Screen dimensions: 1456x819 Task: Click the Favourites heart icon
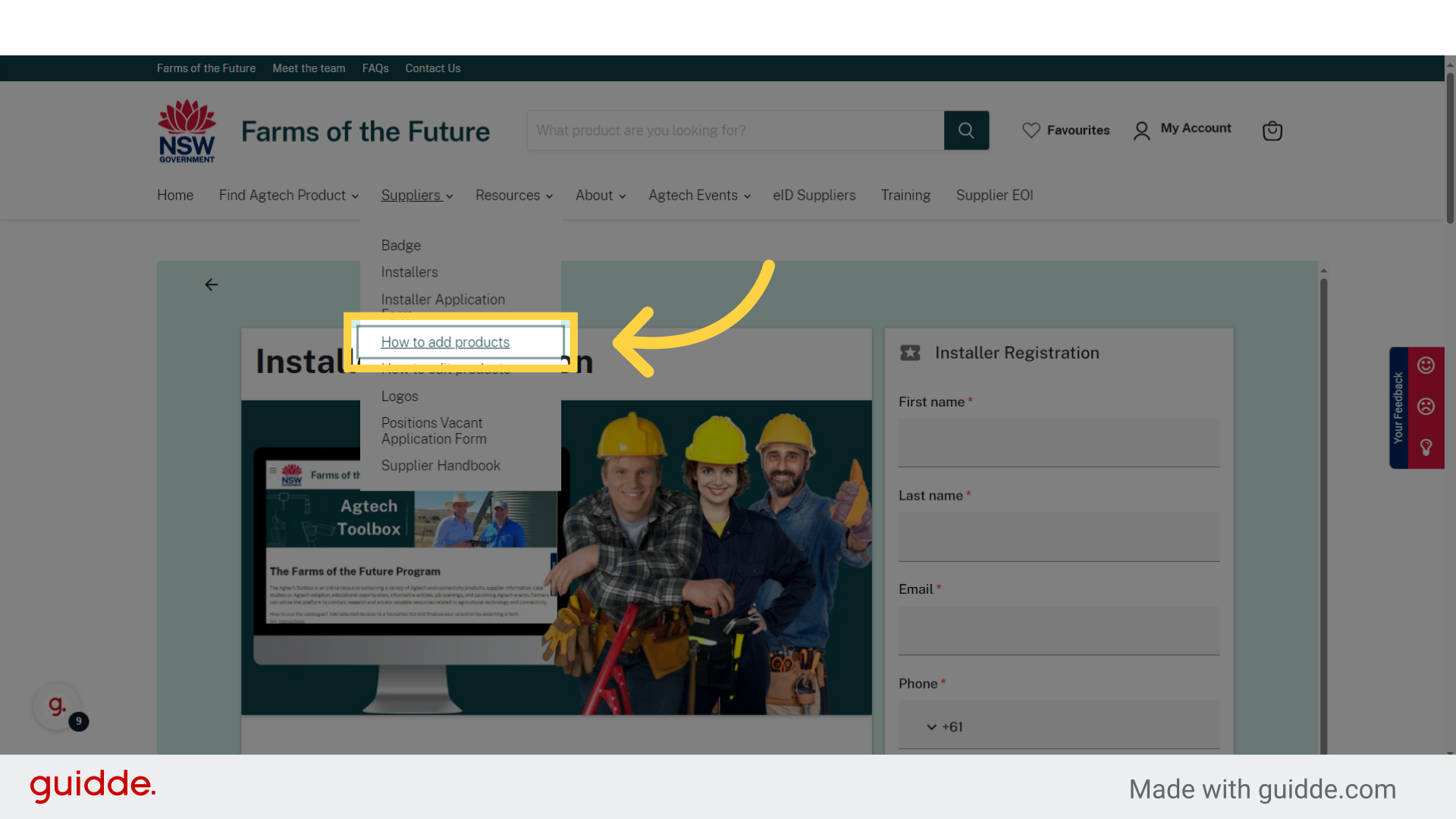pyautogui.click(x=1031, y=130)
